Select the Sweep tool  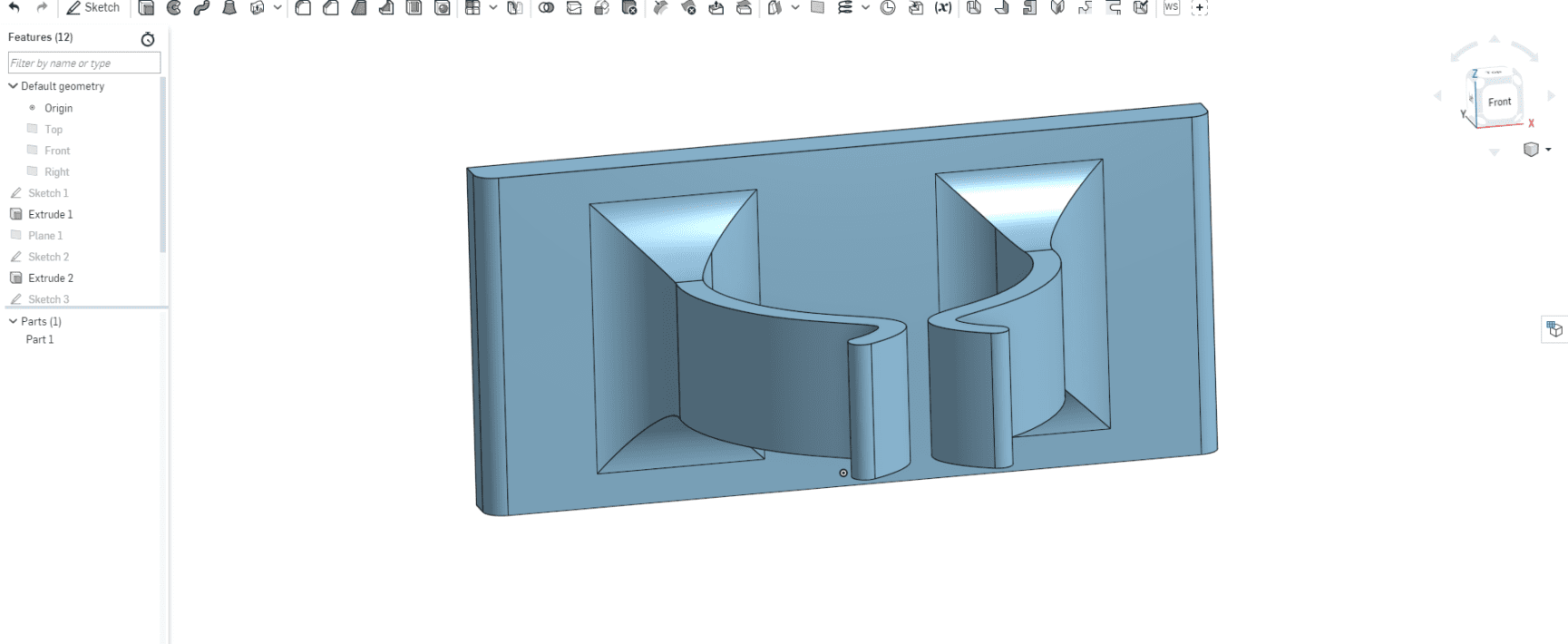[201, 7]
